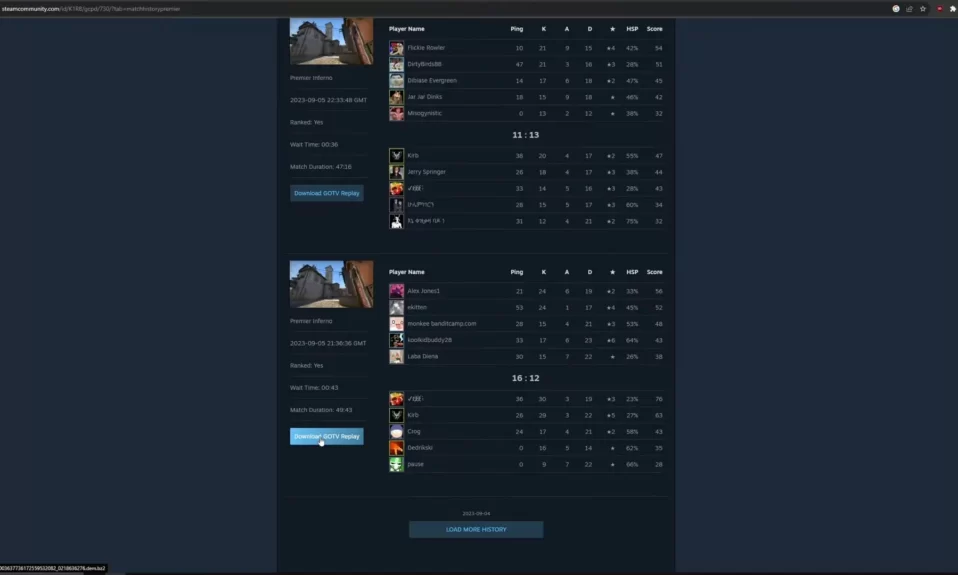Viewport: 958px width, 575px height.
Task: Open Jar Jar Dinks' avatar
Action: click(x=397, y=97)
